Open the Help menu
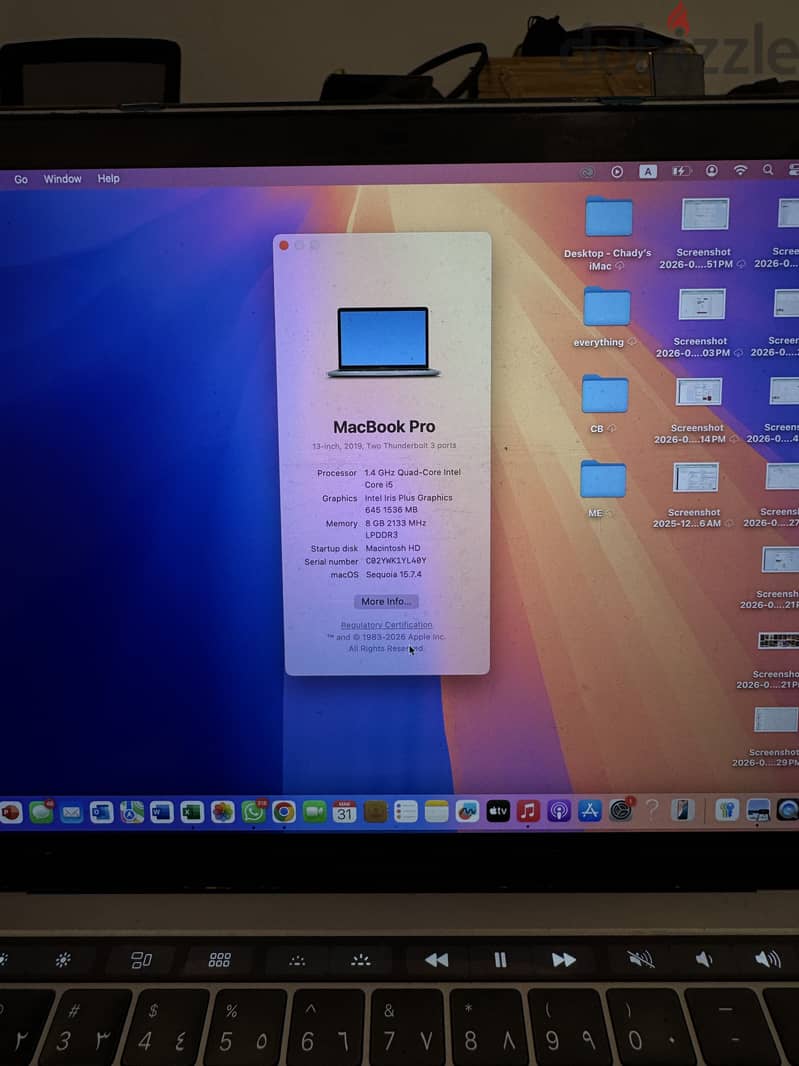 (108, 178)
